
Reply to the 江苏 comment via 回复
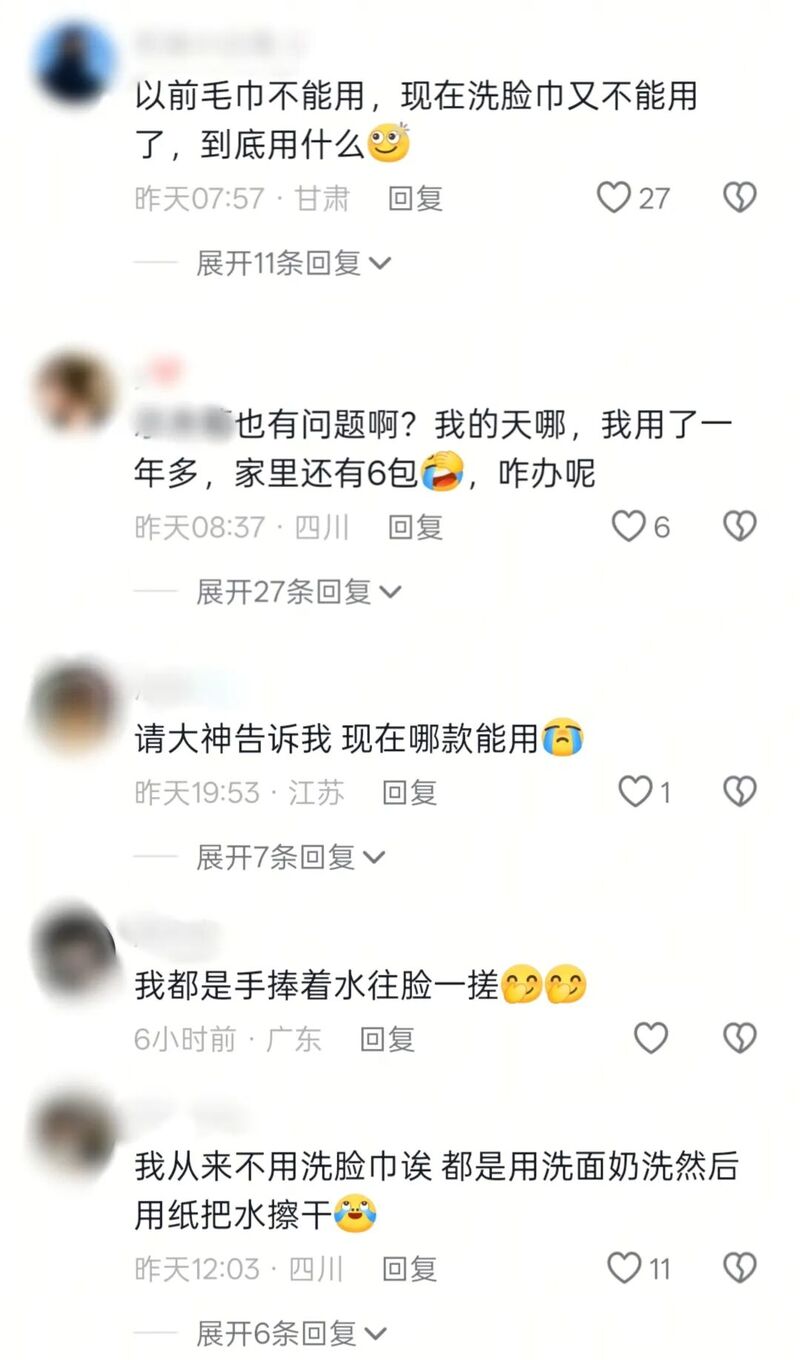tap(410, 792)
